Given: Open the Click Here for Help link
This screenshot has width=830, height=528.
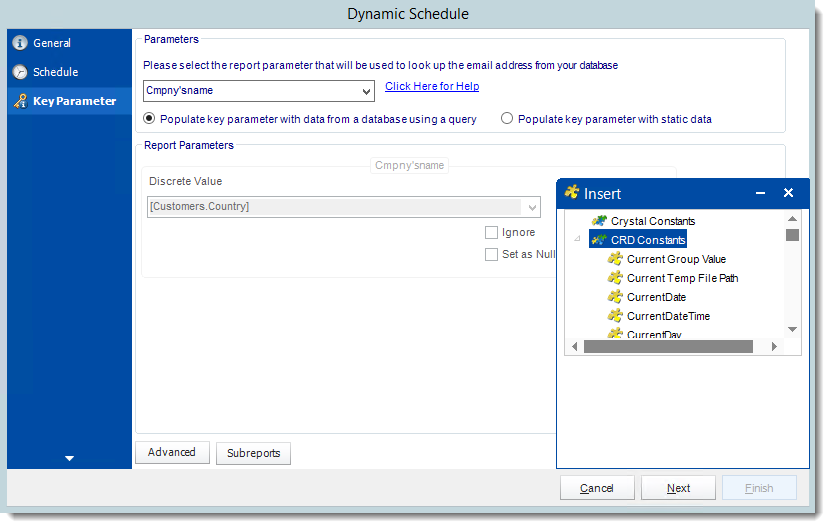Looking at the screenshot, I should (432, 86).
